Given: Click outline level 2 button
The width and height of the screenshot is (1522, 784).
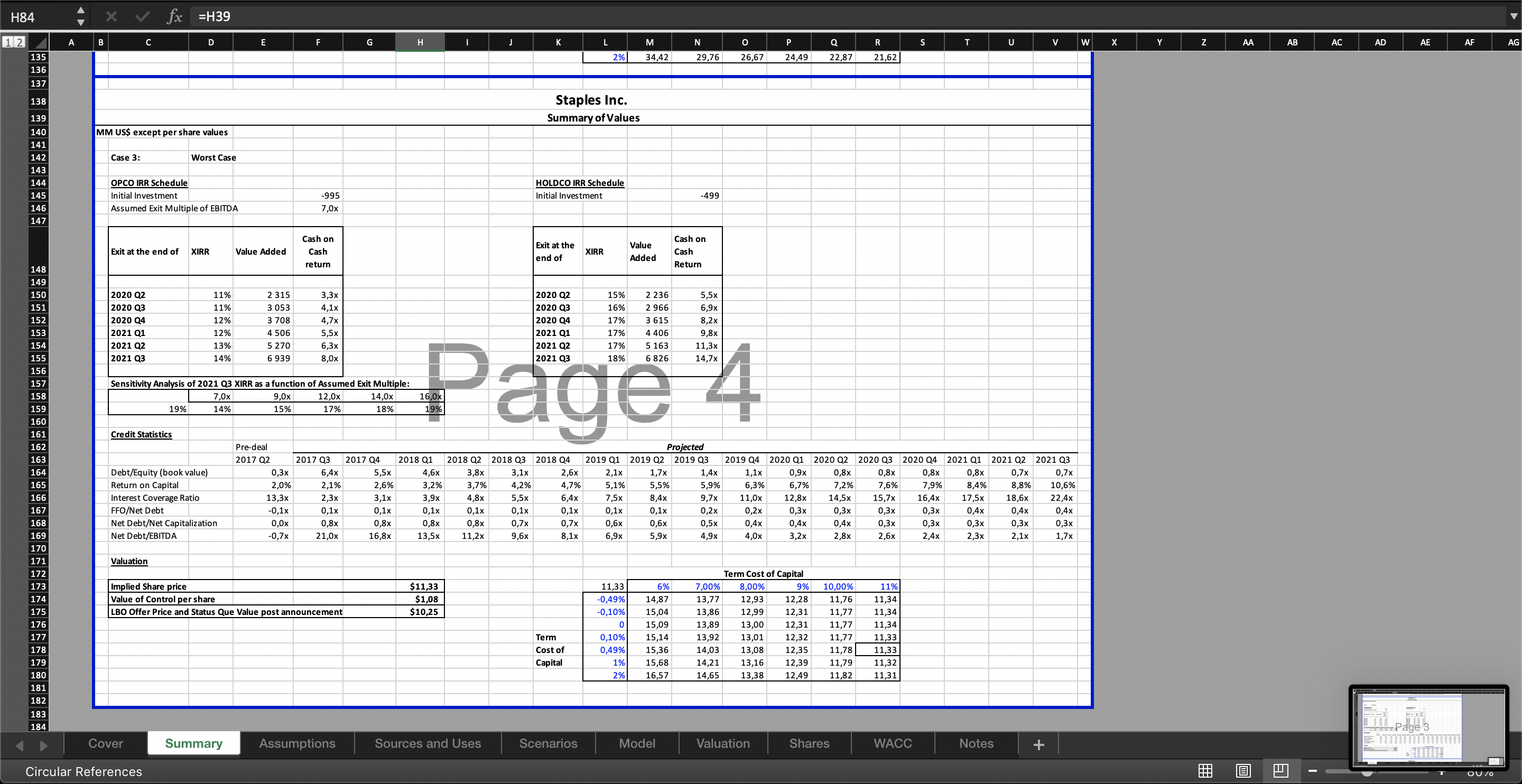Looking at the screenshot, I should click(20, 42).
